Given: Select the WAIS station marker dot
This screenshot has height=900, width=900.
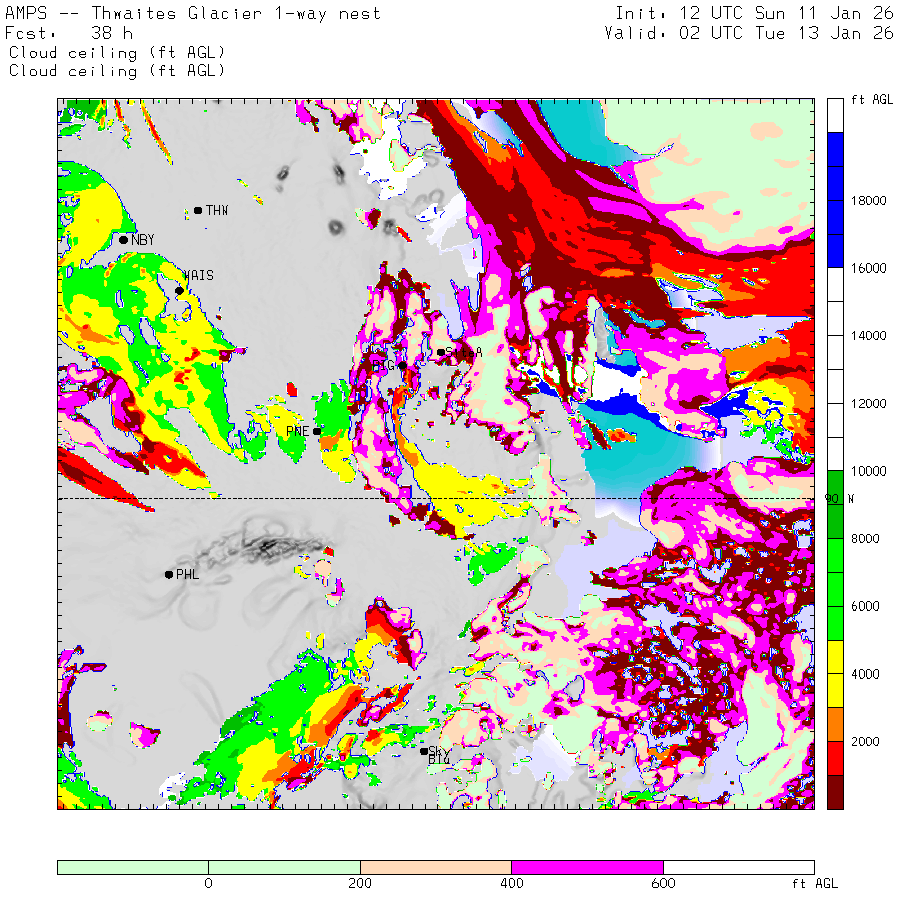Looking at the screenshot, I should click(x=179, y=291).
